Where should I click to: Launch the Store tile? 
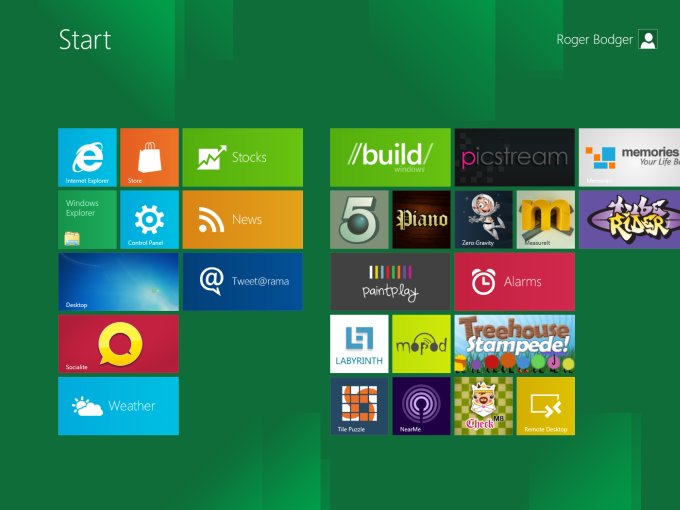click(x=149, y=157)
